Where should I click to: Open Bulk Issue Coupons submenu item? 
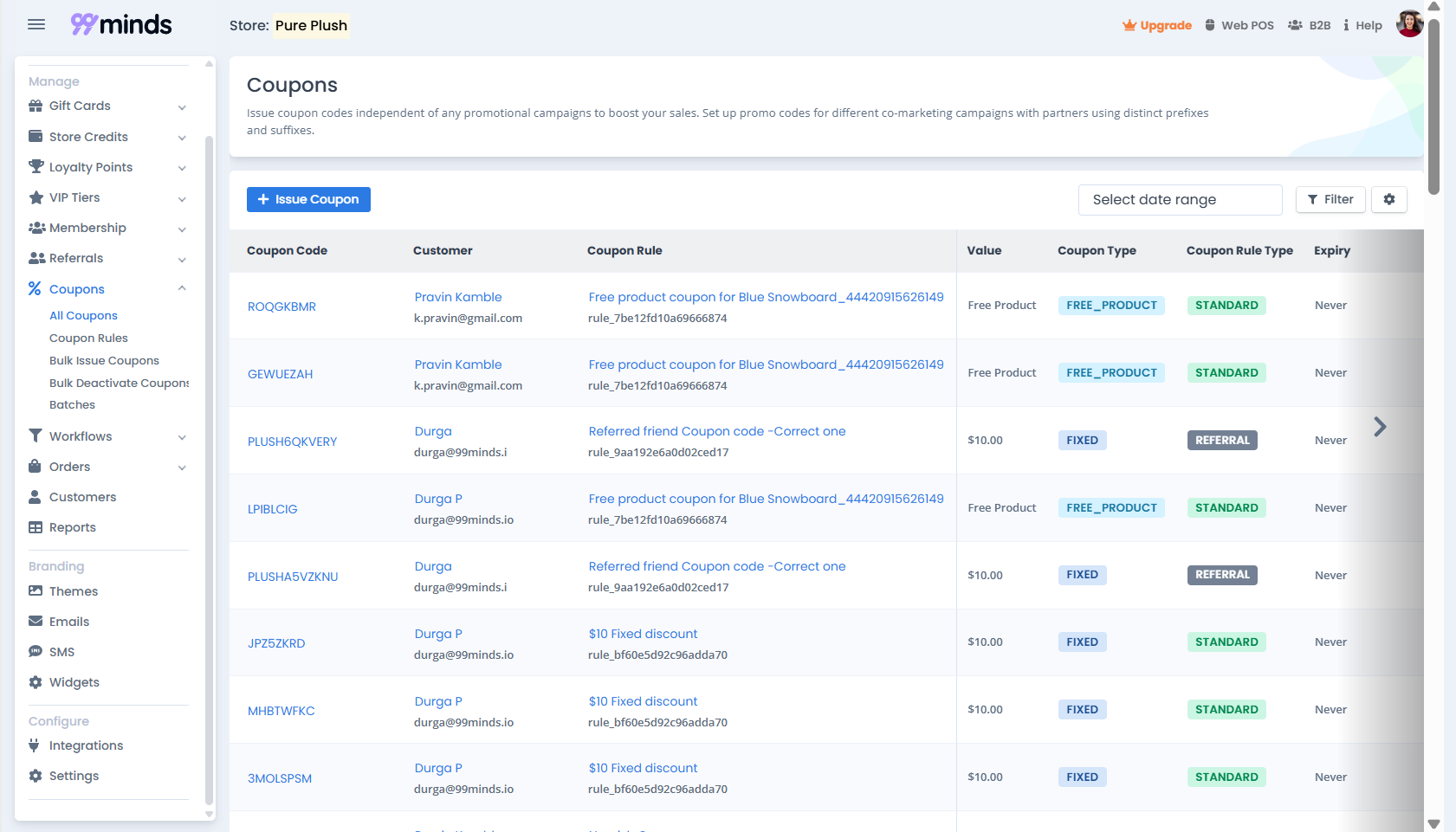point(104,361)
